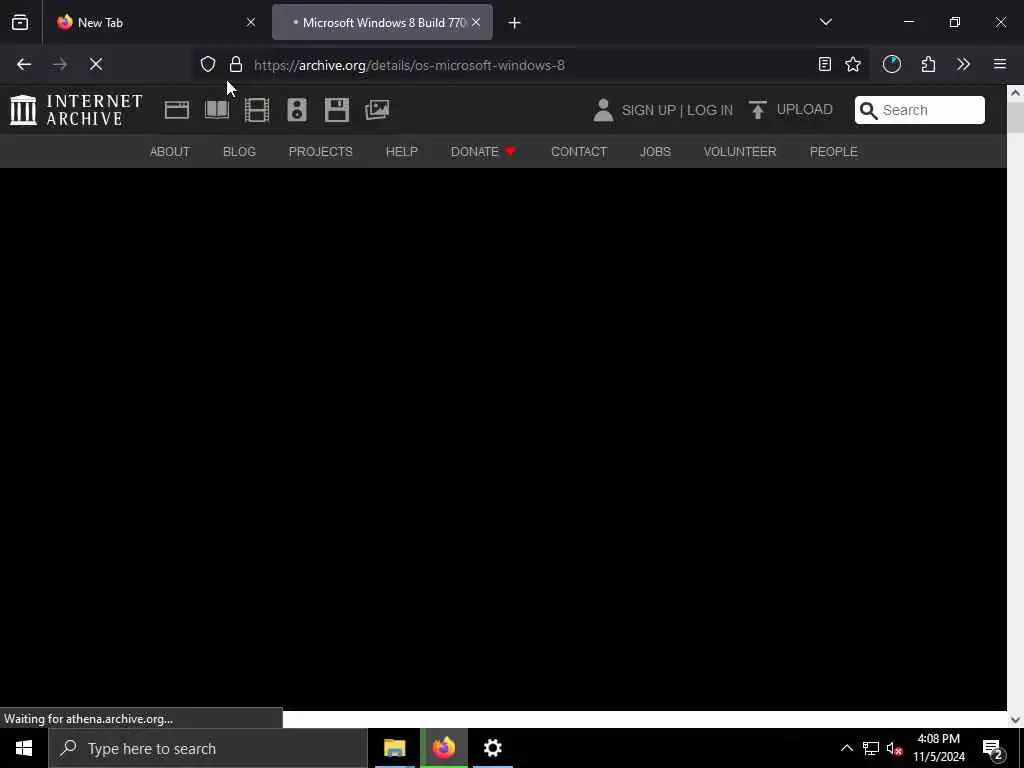
Task: Open the Software floppy disk icon
Action: tap(337, 110)
